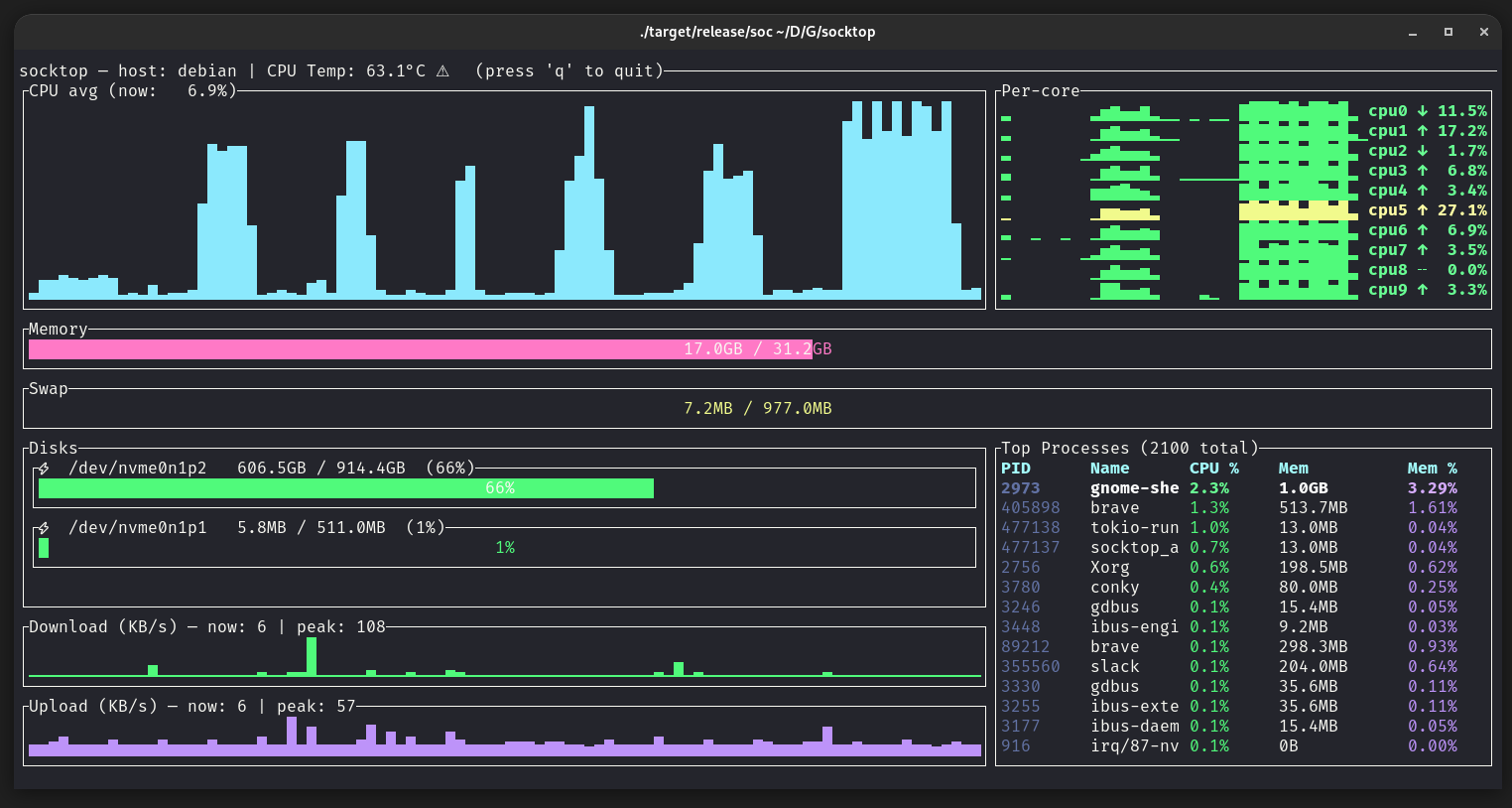This screenshot has height=808, width=1512.
Task: Click the tallest Download traffic spike
Action: (x=311, y=657)
